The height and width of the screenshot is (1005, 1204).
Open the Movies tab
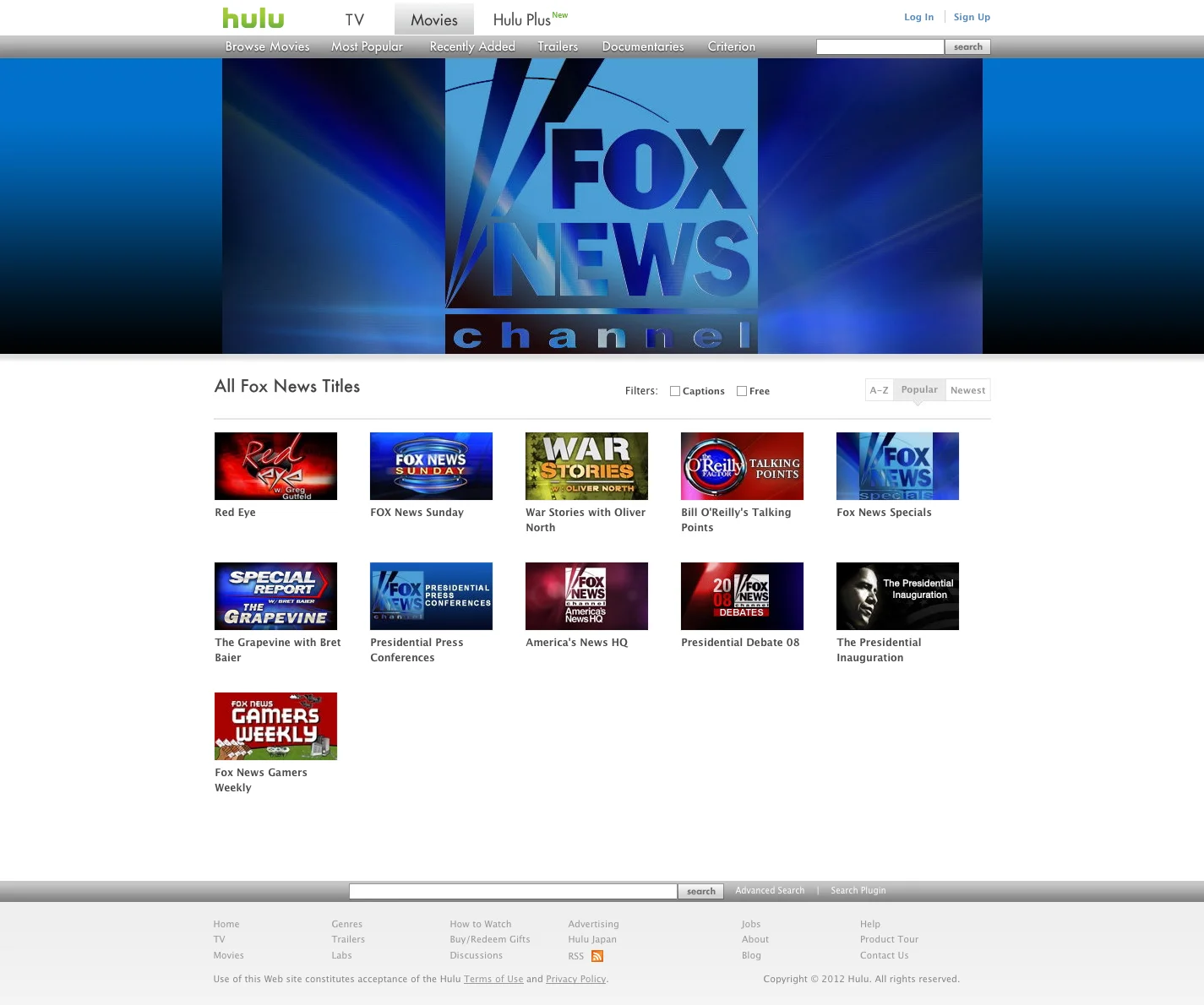(x=434, y=19)
